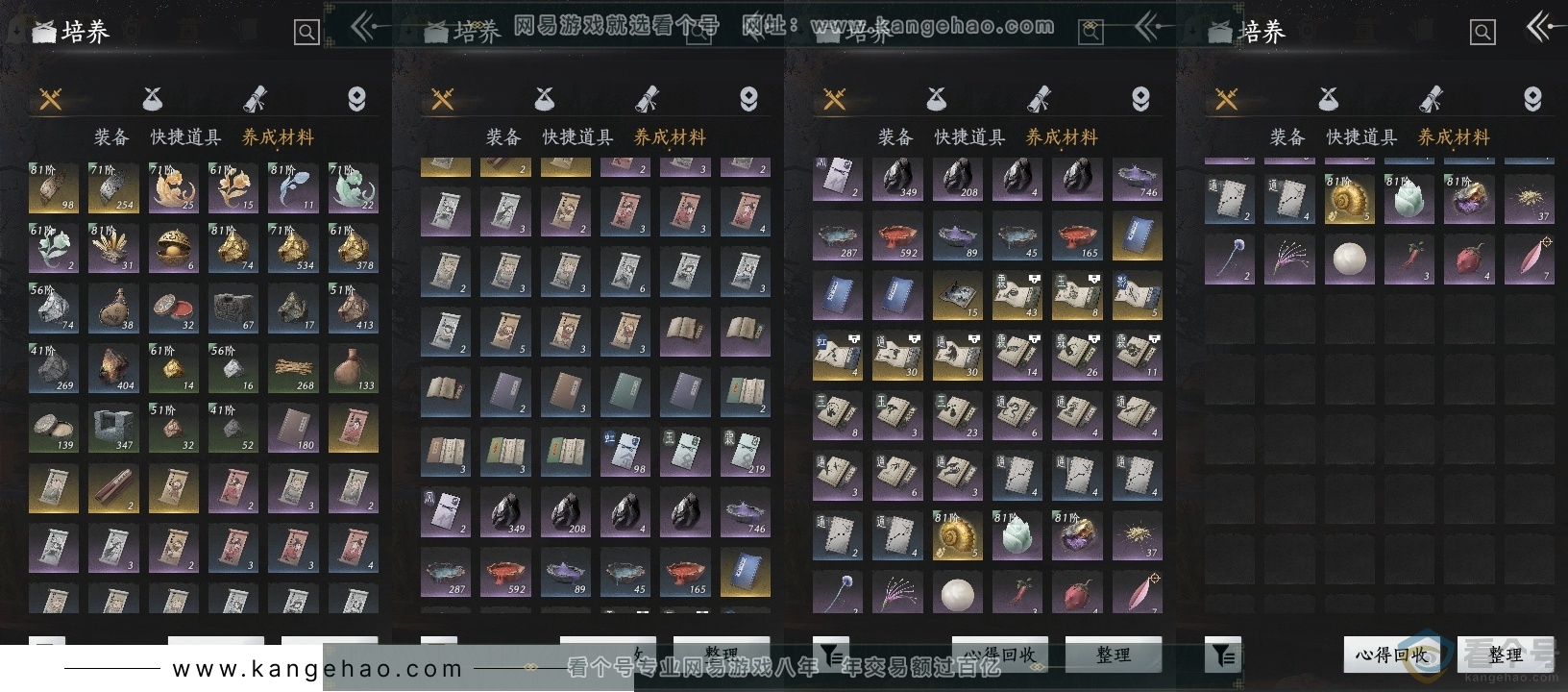Select the purple teapot with count 746, second panel
Screen dimensions: 1568x692
tap(746, 512)
